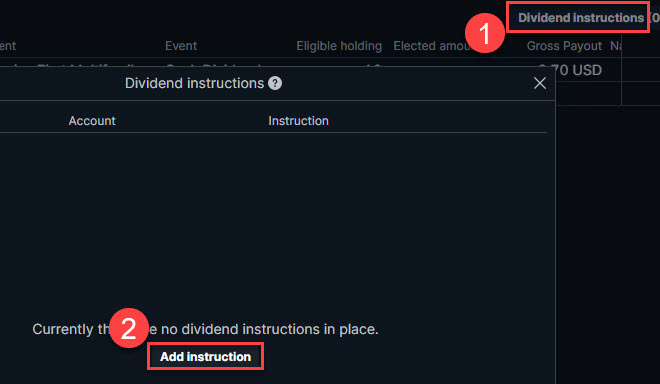Close the Dividend instructions dialog
Viewport: 660px width, 384px height.
(540, 83)
